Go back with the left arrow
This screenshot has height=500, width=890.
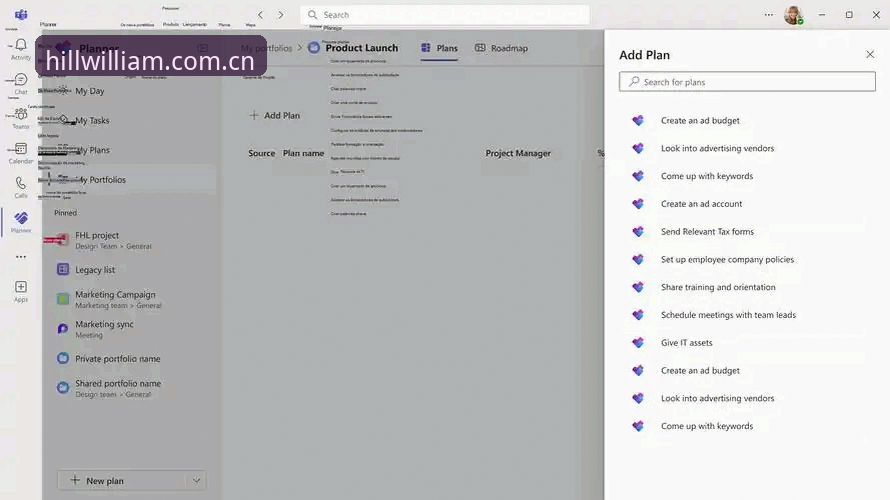point(261,15)
